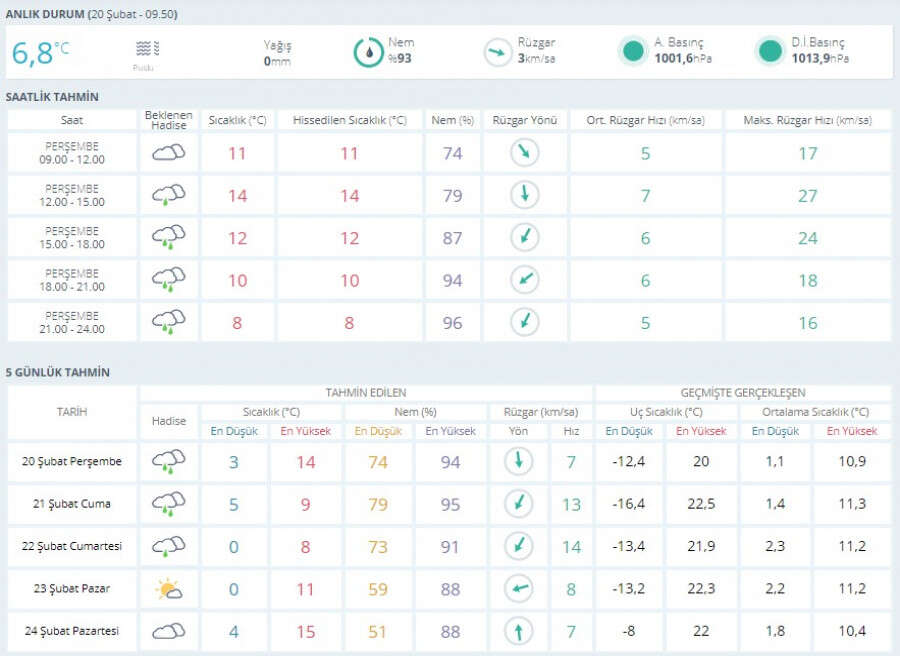Click the wind direction icon beside Rüzgar

pyautogui.click(x=497, y=52)
